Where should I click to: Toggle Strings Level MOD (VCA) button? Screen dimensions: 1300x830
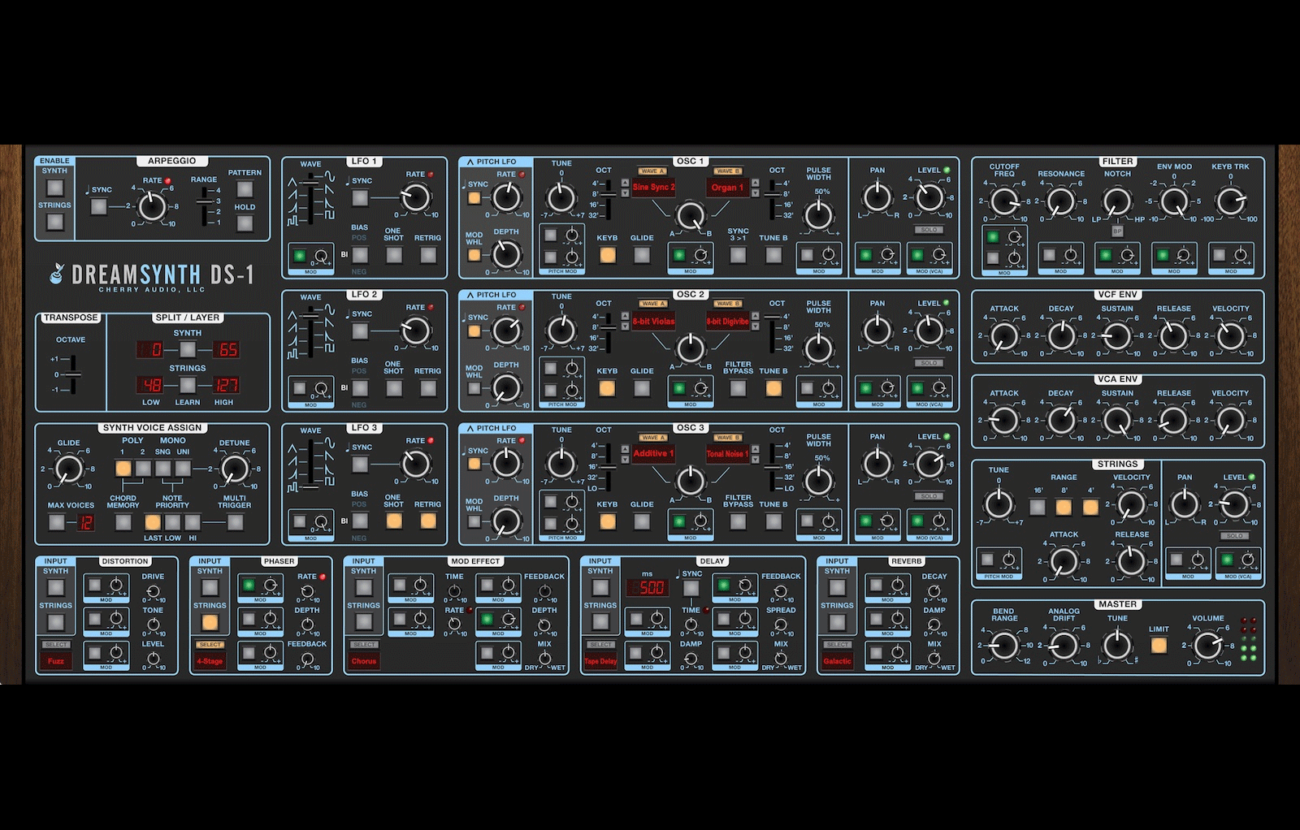click(1228, 560)
